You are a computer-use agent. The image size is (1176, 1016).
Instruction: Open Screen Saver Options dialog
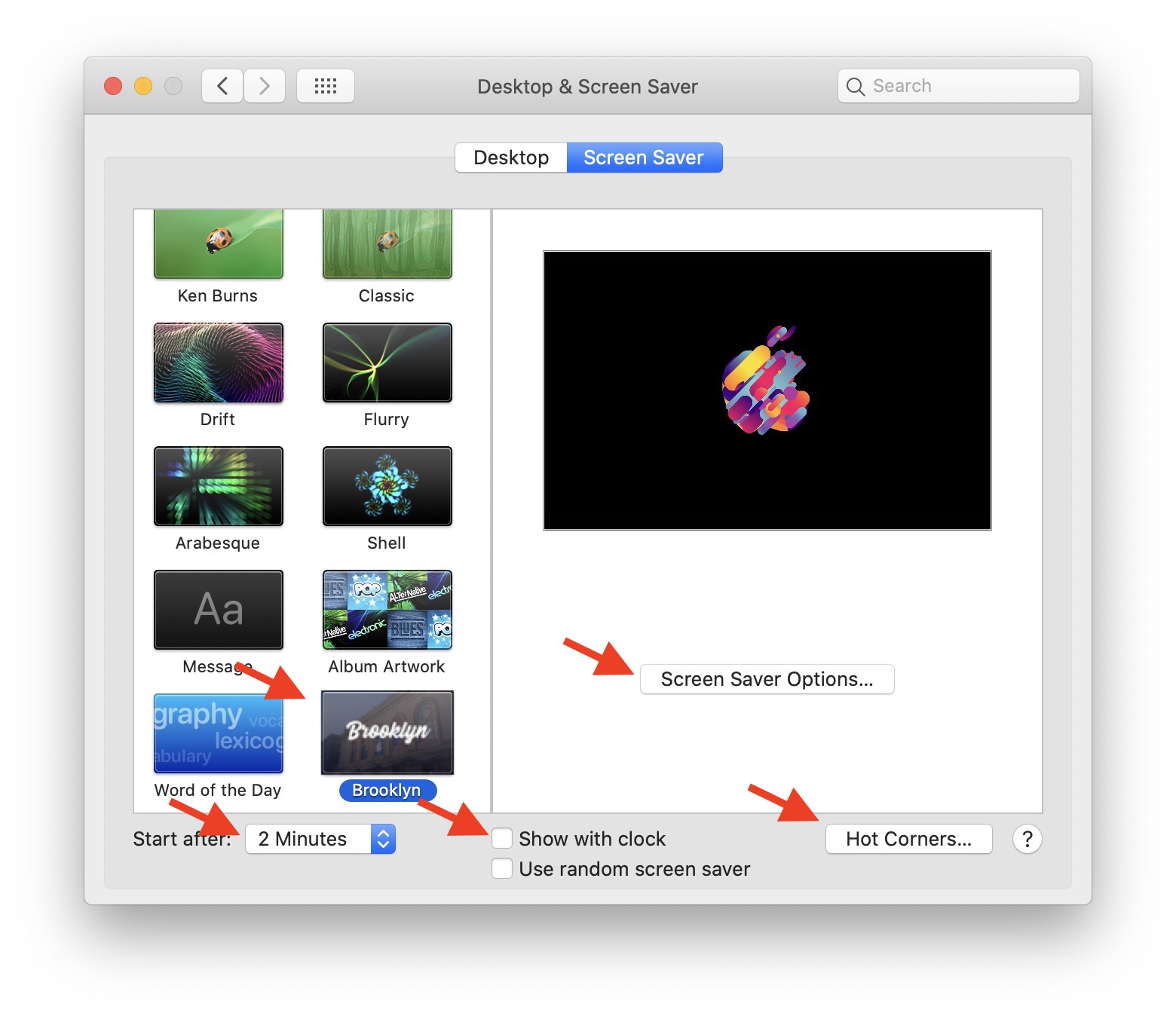[767, 679]
